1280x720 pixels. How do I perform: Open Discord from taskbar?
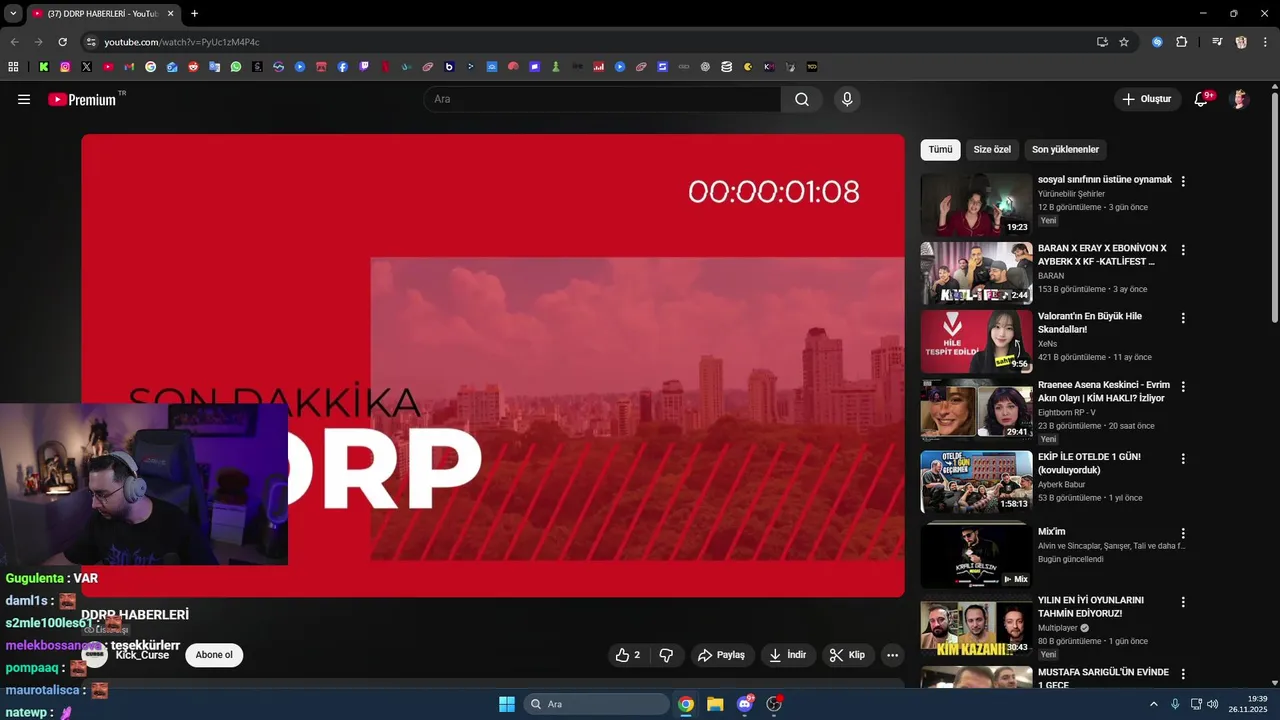coord(744,704)
